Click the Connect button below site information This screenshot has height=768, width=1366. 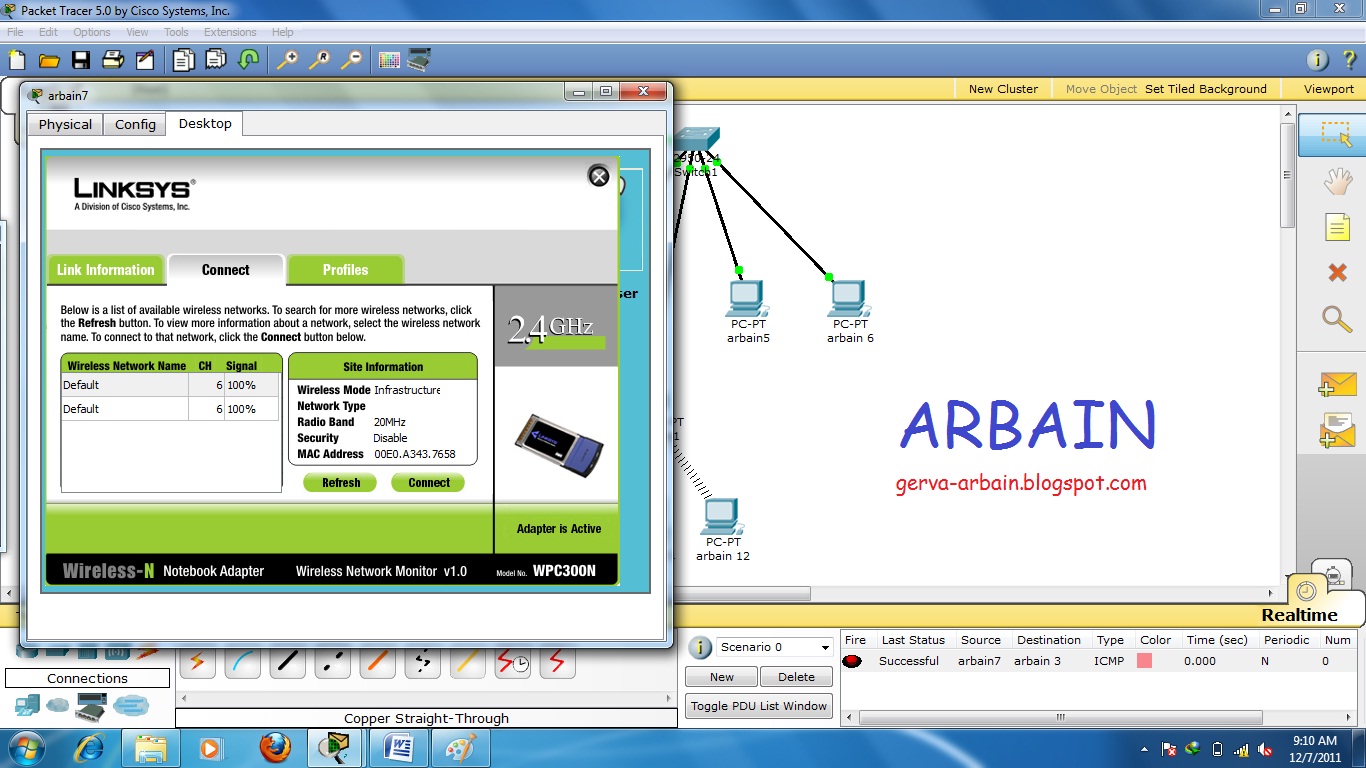coord(429,482)
